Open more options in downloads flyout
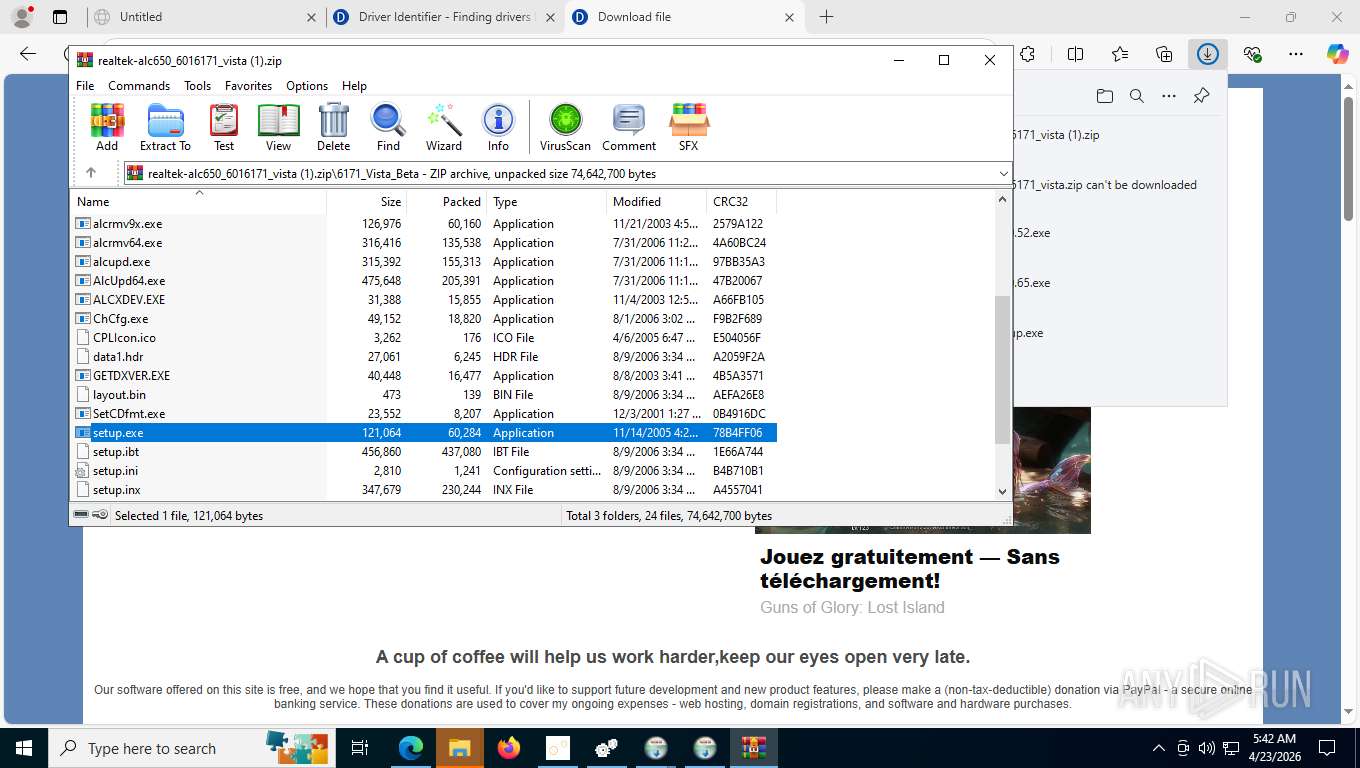Viewport: 1360px width, 768px height. pos(1169,96)
